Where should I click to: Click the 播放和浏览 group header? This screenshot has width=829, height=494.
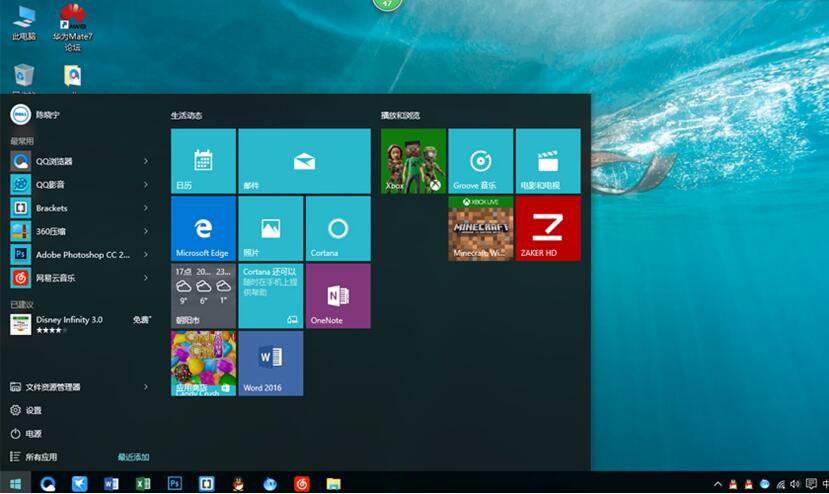click(x=400, y=115)
